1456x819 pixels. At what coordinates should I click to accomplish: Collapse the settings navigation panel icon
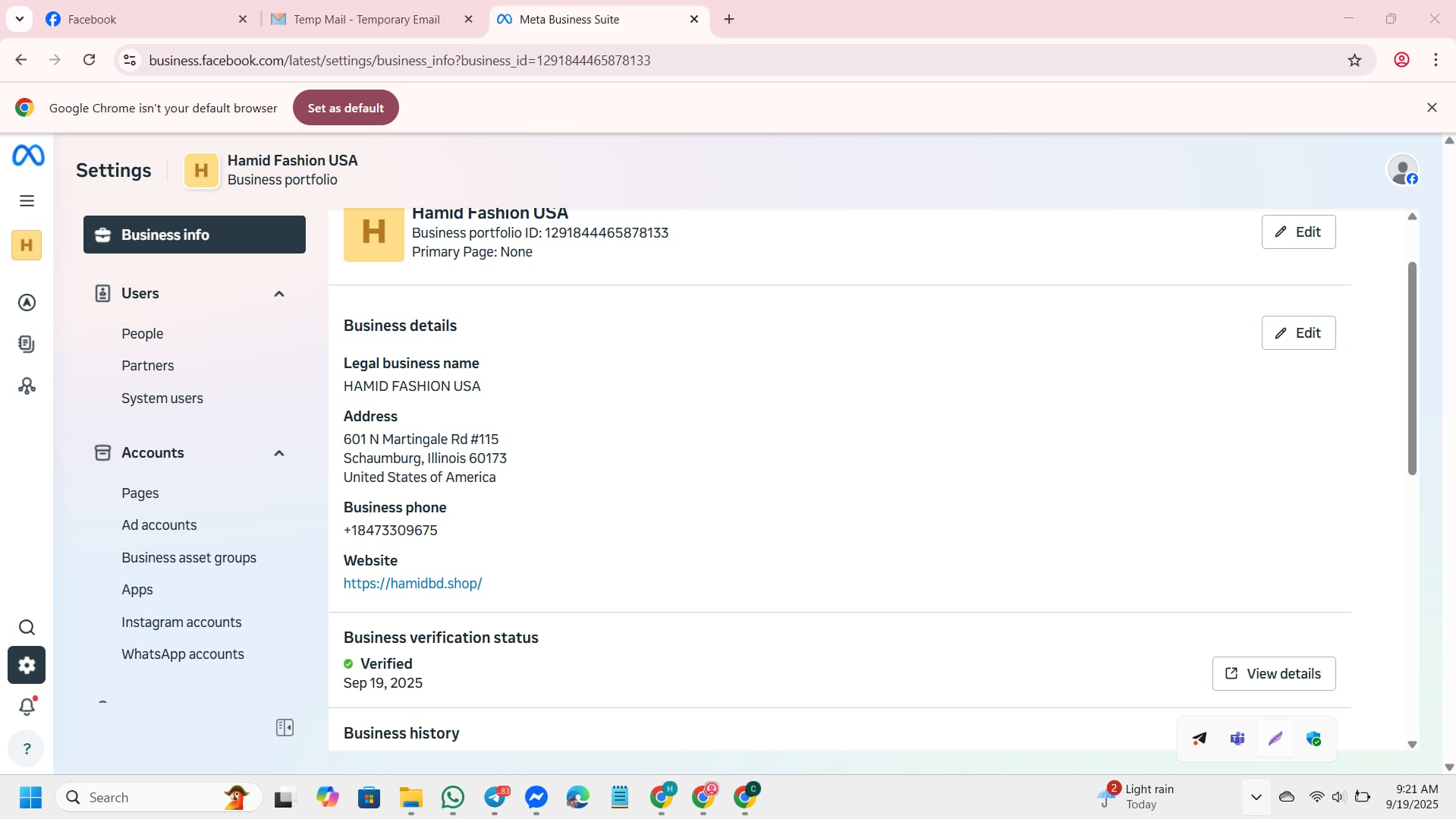coord(285,728)
